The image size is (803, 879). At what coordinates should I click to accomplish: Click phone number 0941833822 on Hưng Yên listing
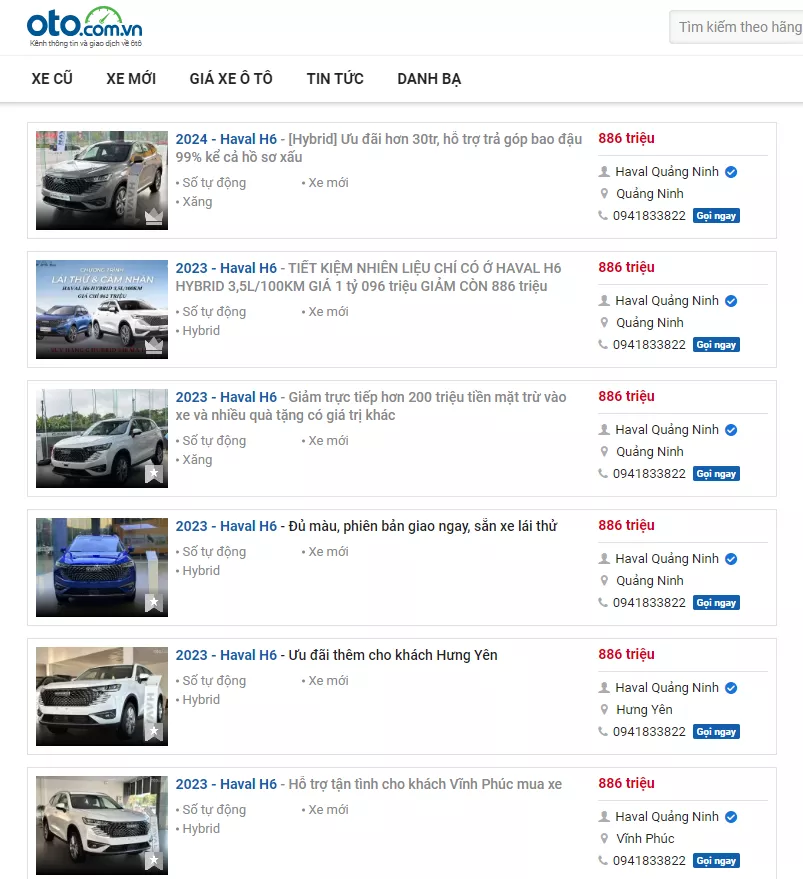(649, 732)
